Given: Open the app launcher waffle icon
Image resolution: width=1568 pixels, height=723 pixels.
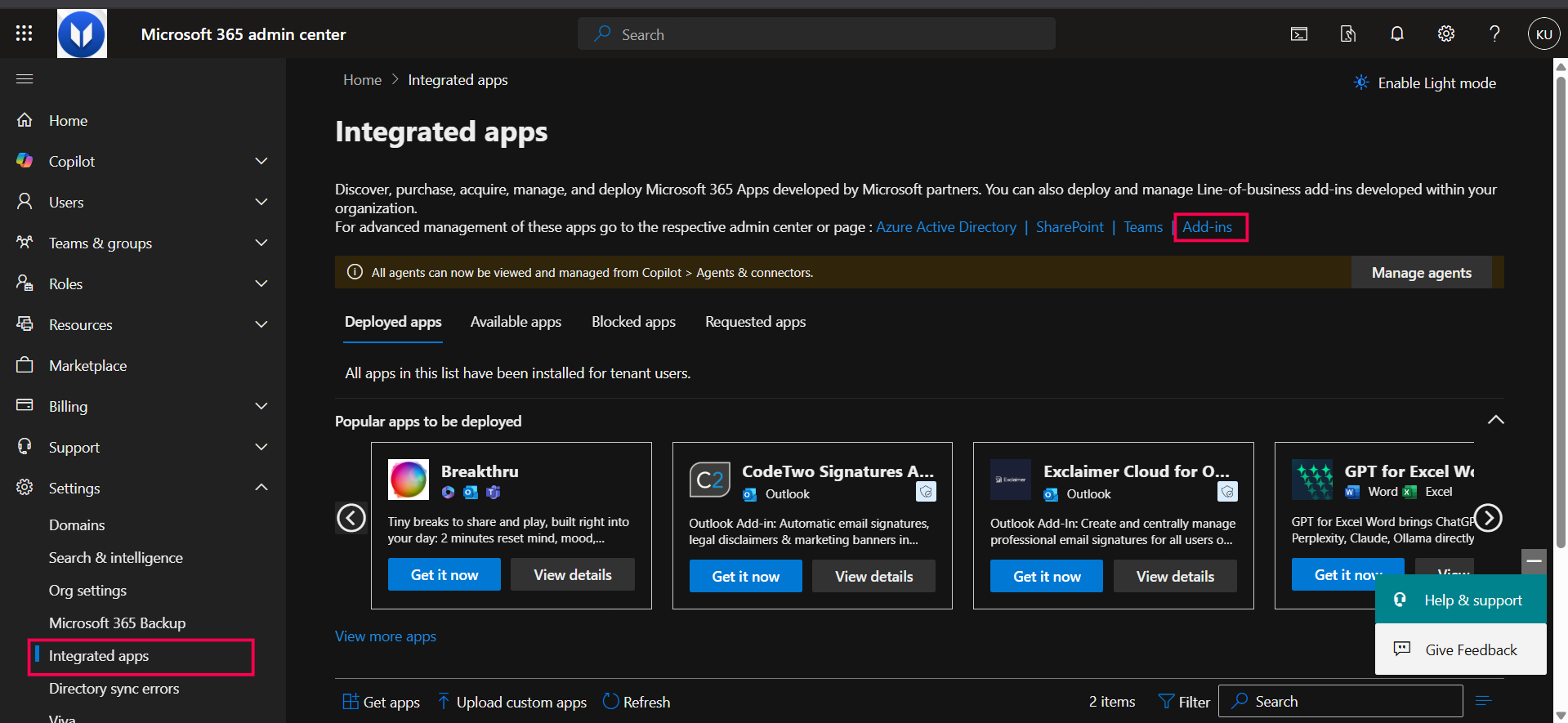Looking at the screenshot, I should click(25, 33).
